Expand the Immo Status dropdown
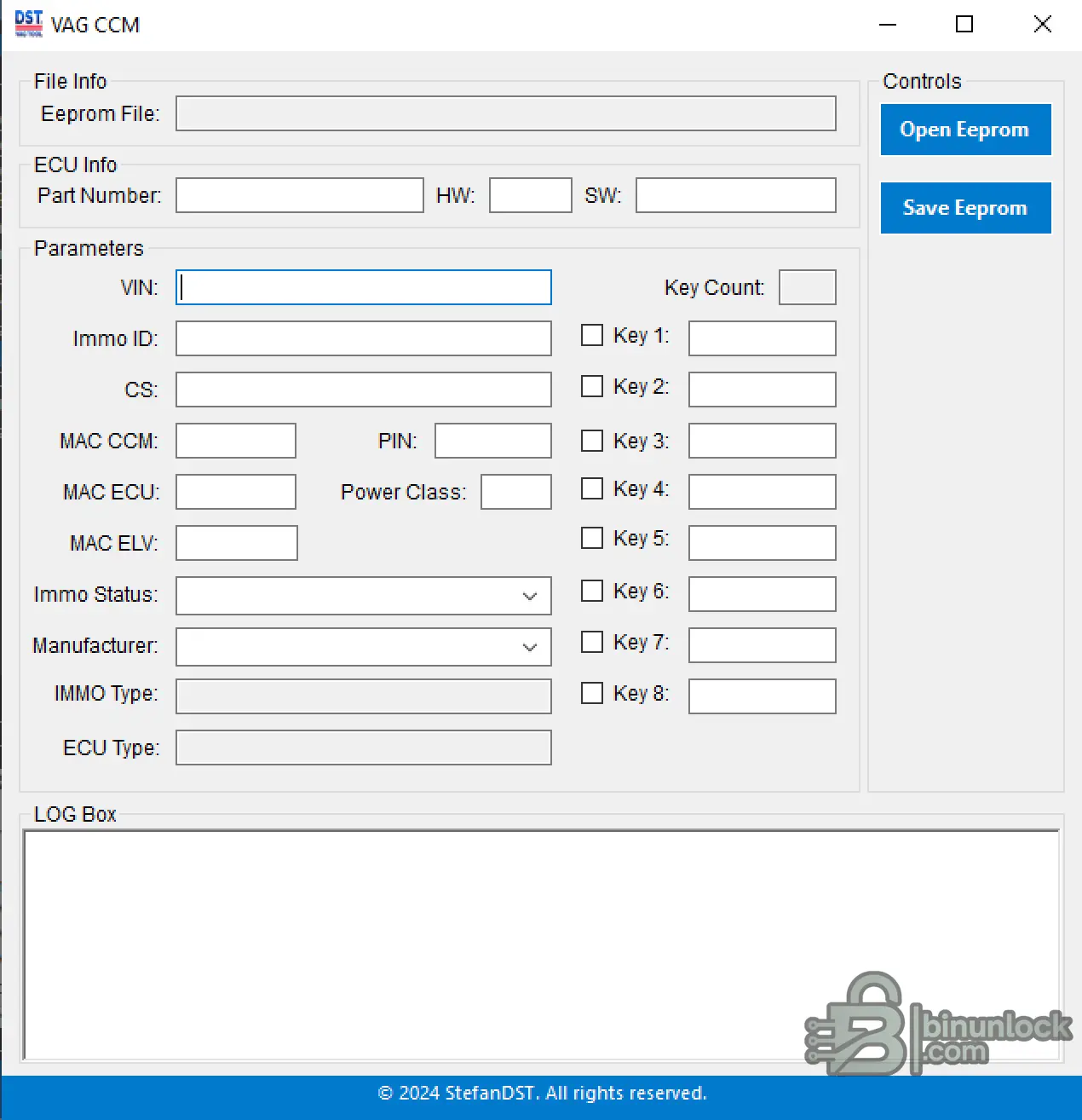The image size is (1082, 1120). click(x=364, y=596)
